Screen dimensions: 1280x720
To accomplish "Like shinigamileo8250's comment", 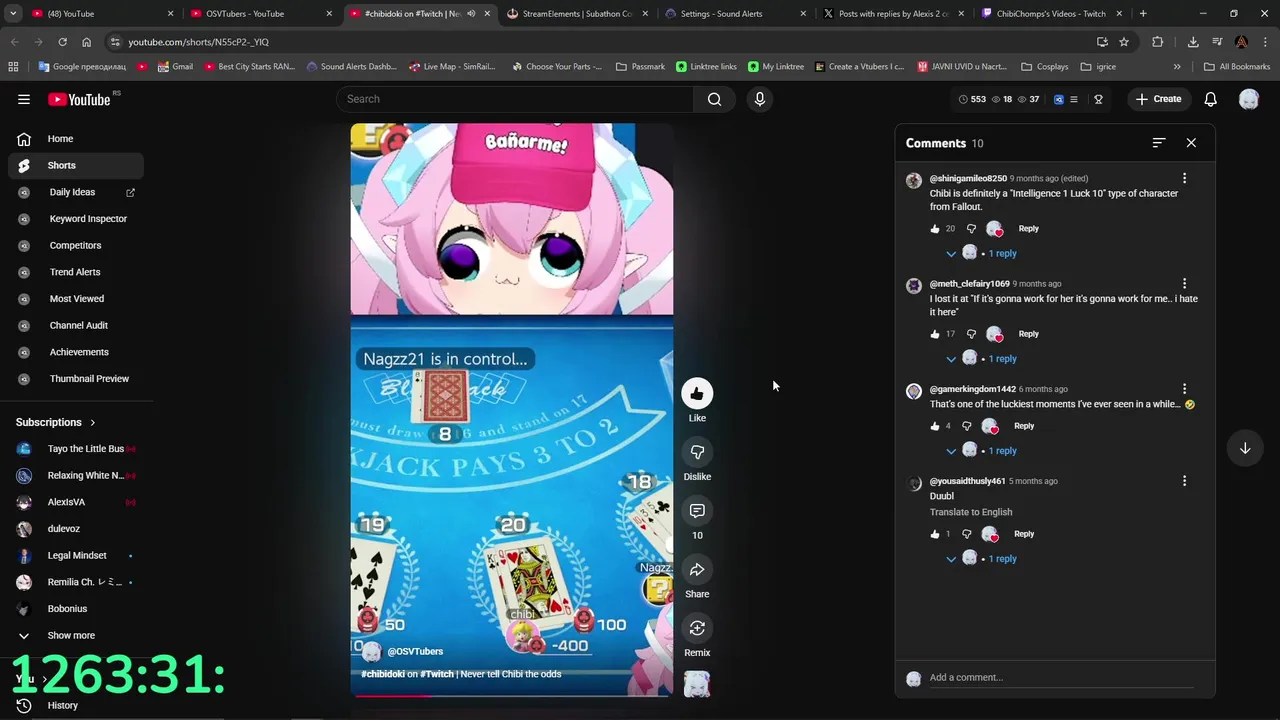I will [x=935, y=229].
